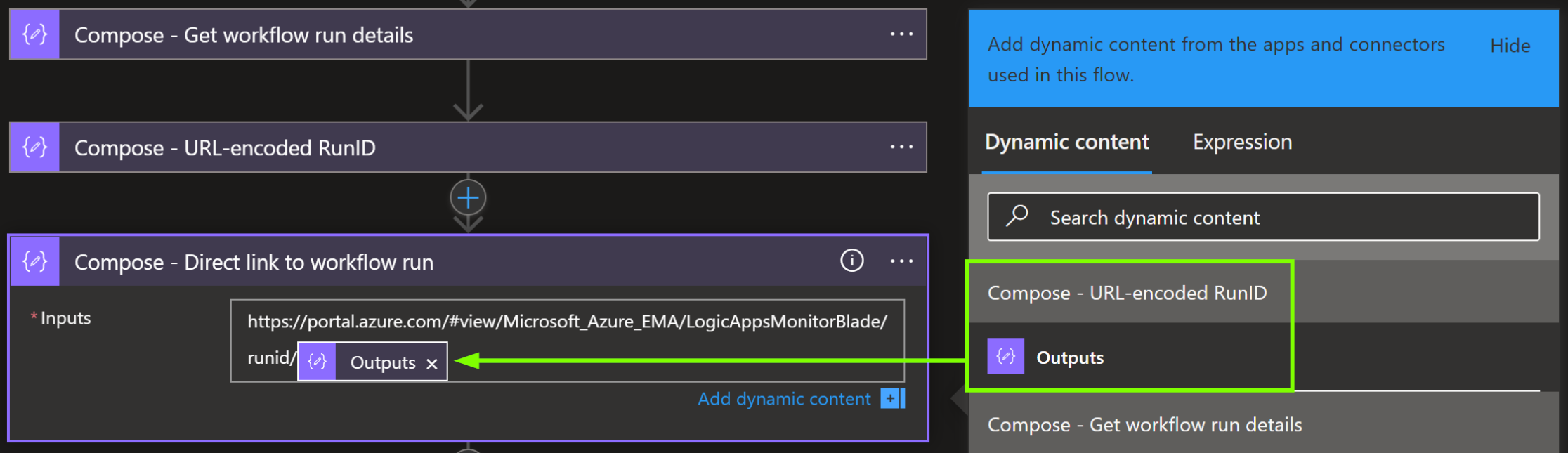Click the blue plus icon beside Add dynamic content
This screenshot has width=1568, height=453.
[892, 399]
